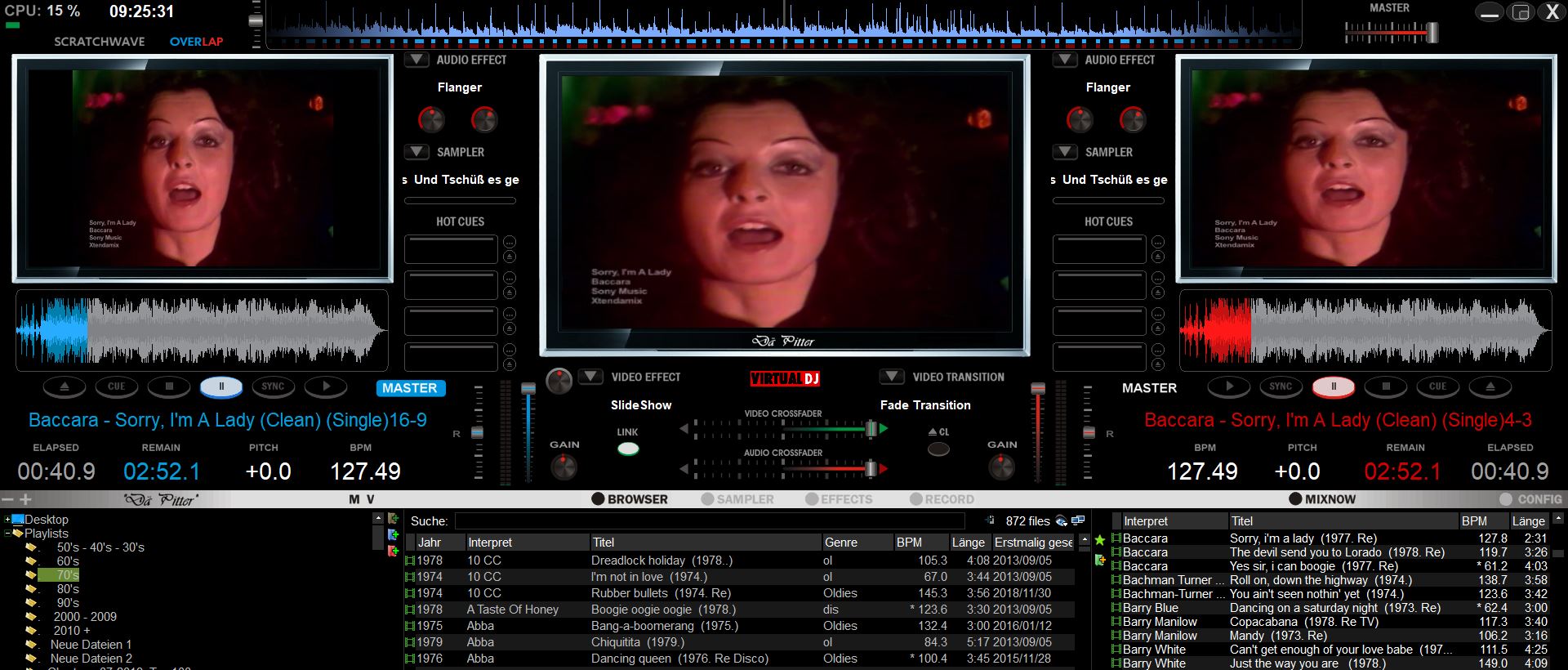Open the MIXNOW panel tab
1568x670 pixels.
coord(1322,499)
